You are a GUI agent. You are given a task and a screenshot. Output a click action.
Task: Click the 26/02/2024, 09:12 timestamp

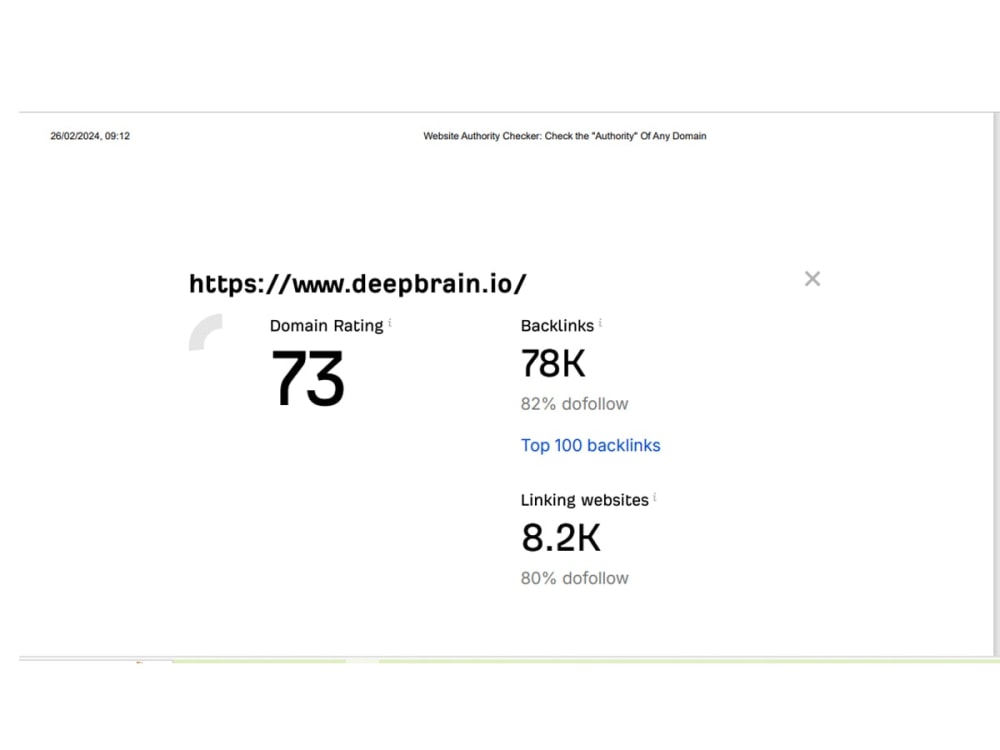(90, 136)
